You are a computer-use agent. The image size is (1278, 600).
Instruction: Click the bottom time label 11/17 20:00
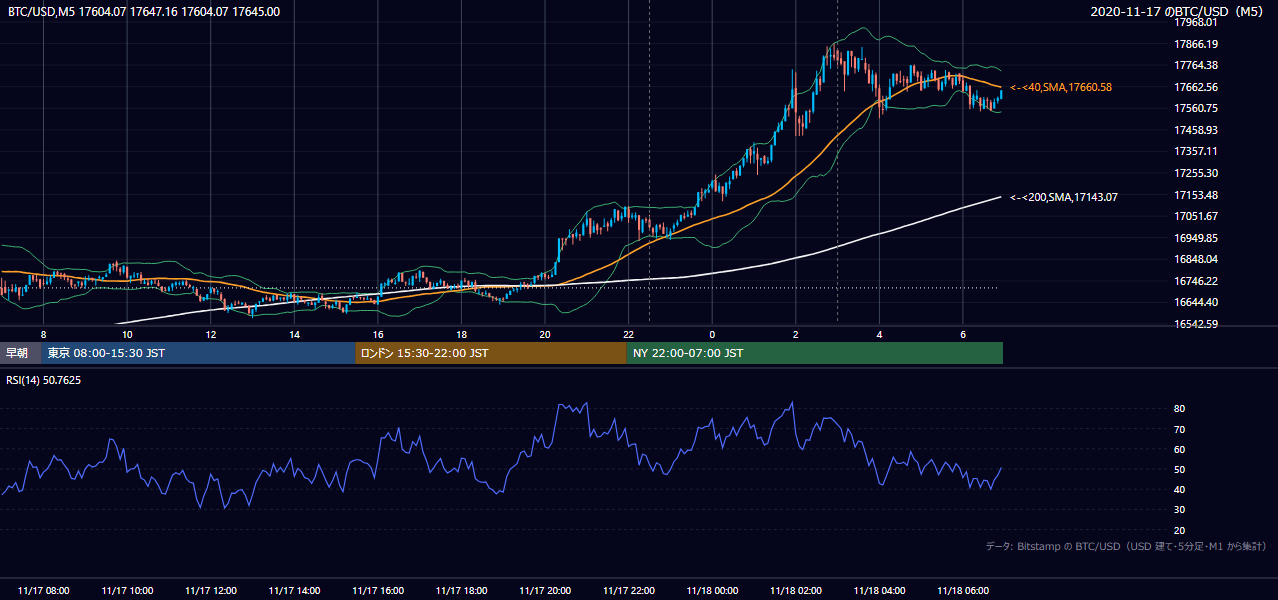(x=545, y=590)
